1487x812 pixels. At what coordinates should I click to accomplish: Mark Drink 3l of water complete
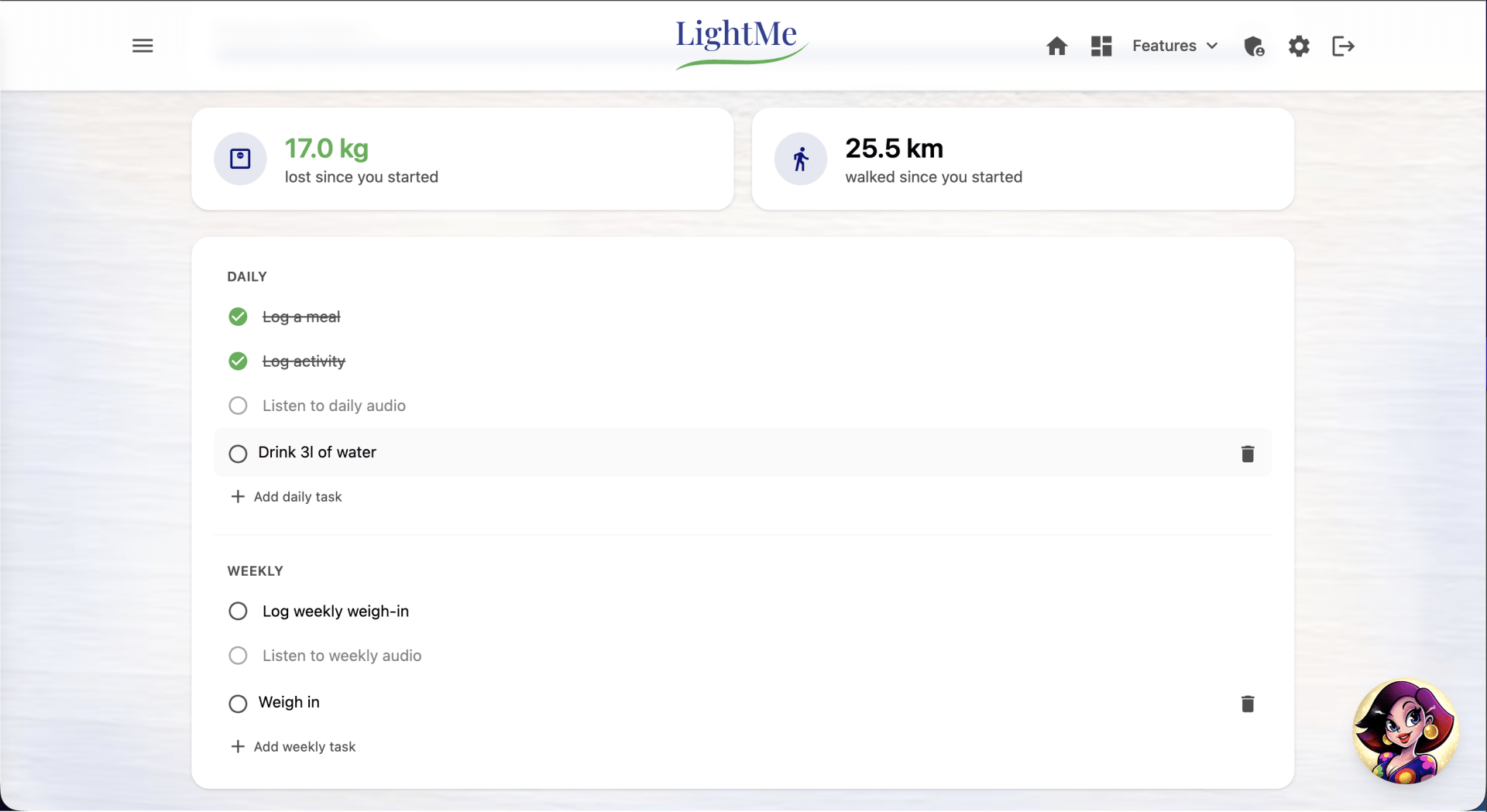[x=238, y=454]
